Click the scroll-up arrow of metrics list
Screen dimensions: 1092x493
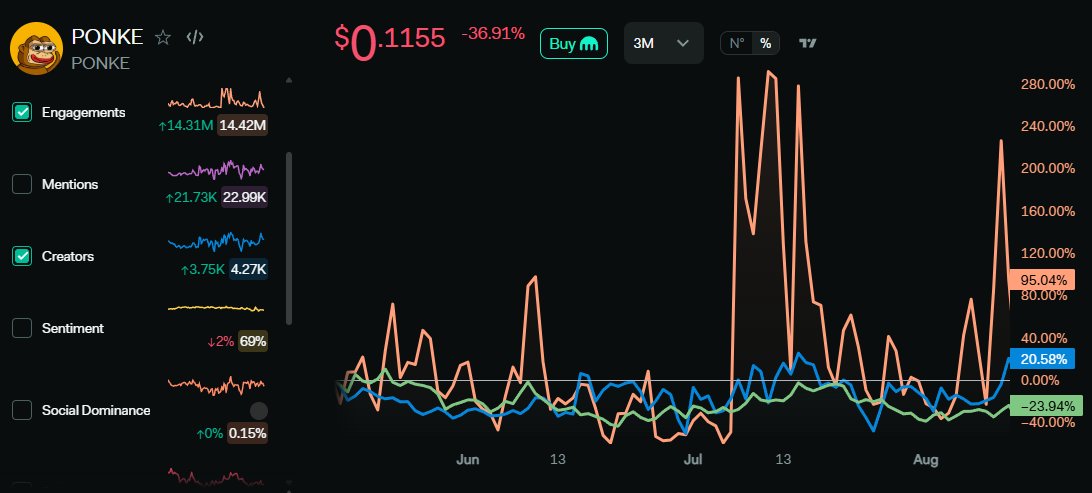click(x=289, y=81)
